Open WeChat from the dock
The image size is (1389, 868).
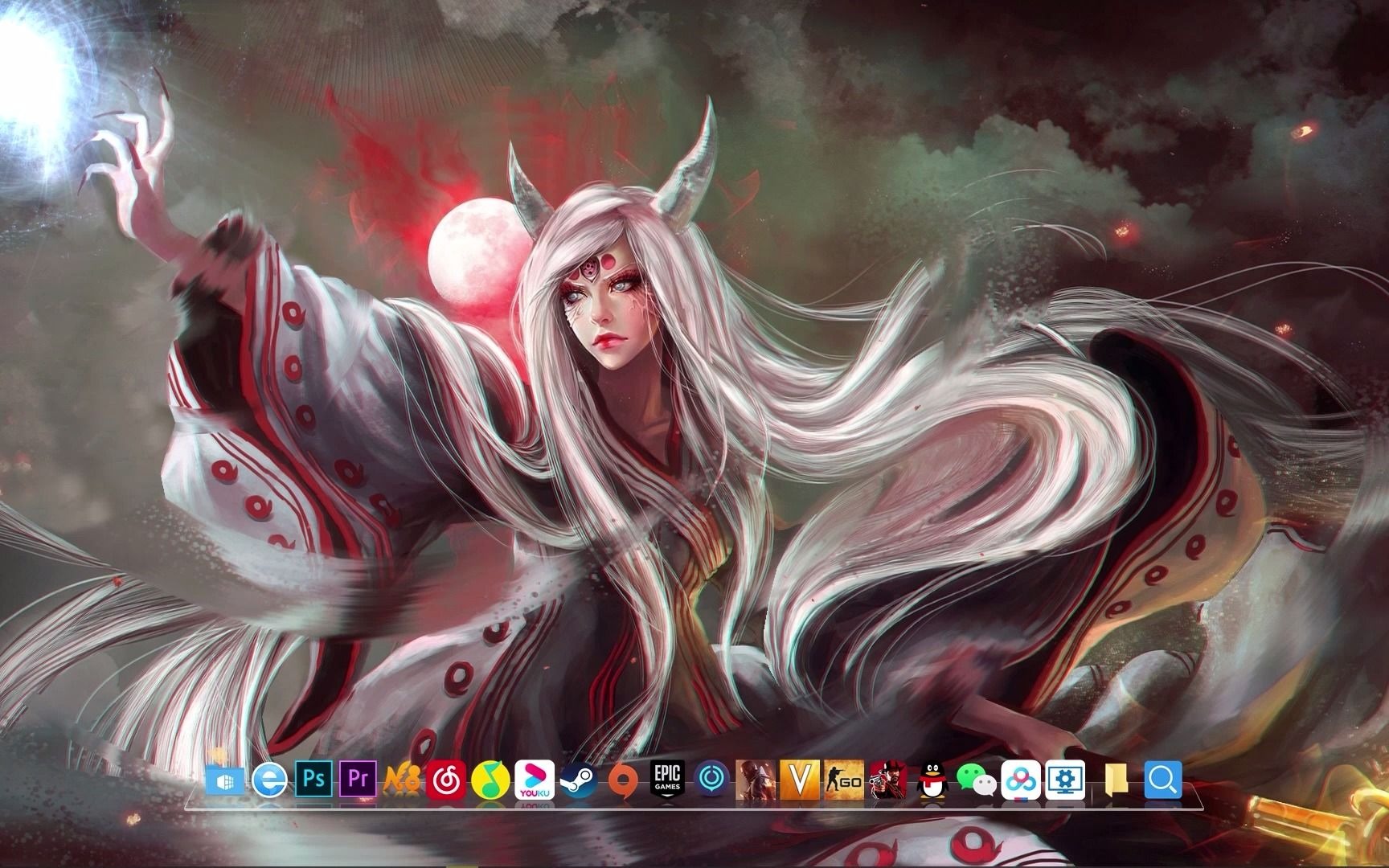pos(977,780)
